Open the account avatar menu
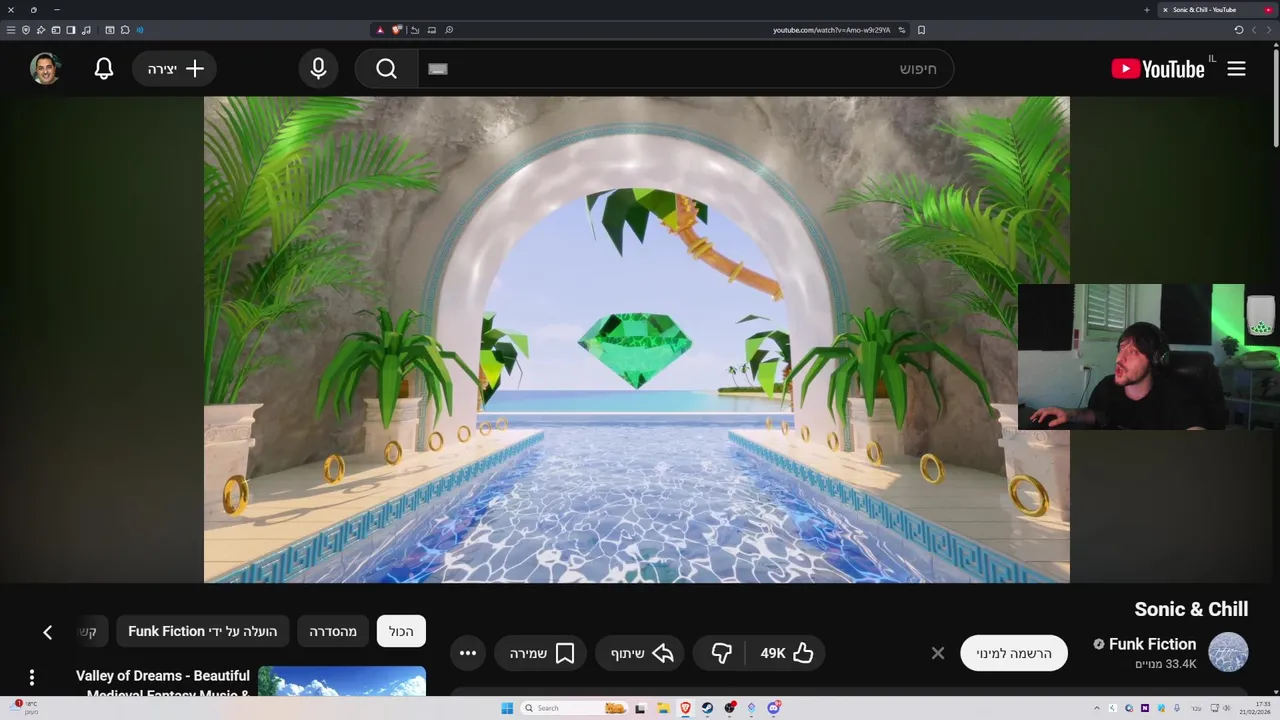This screenshot has width=1280, height=720. pos(45,68)
